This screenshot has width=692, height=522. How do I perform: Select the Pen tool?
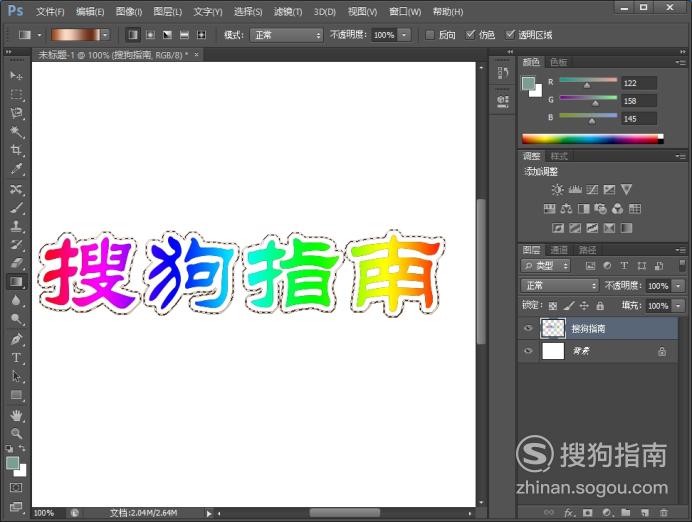(16, 339)
